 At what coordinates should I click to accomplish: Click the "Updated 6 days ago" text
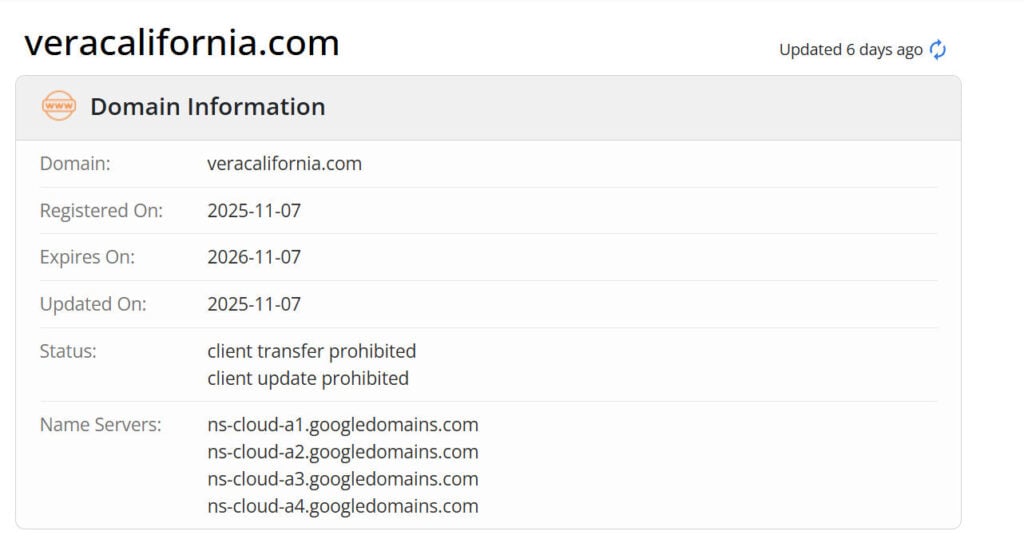click(x=850, y=49)
